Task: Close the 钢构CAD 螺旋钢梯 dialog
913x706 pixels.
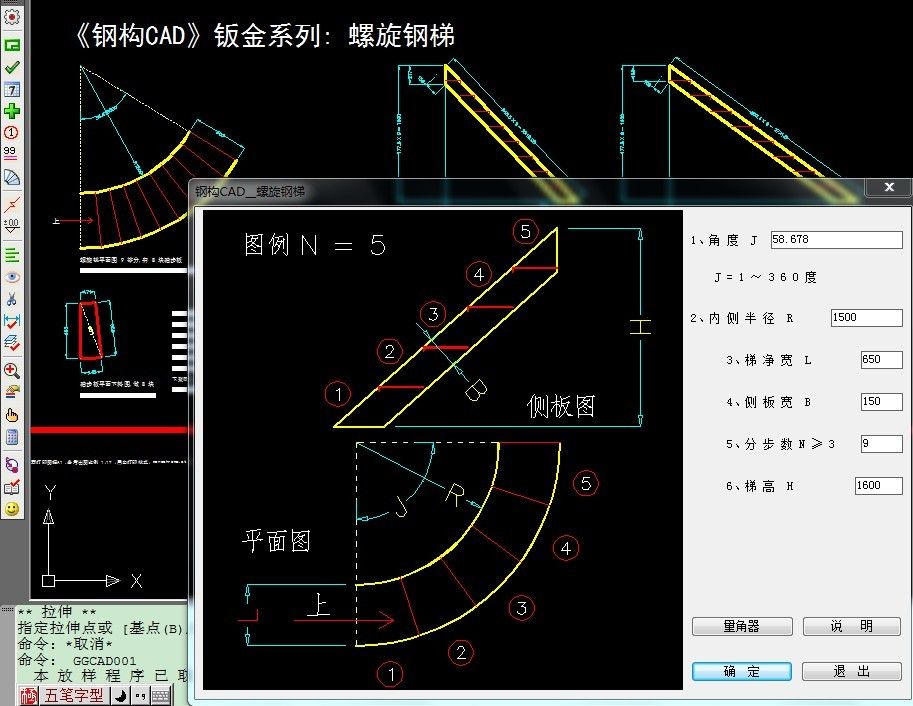Action: click(x=889, y=187)
